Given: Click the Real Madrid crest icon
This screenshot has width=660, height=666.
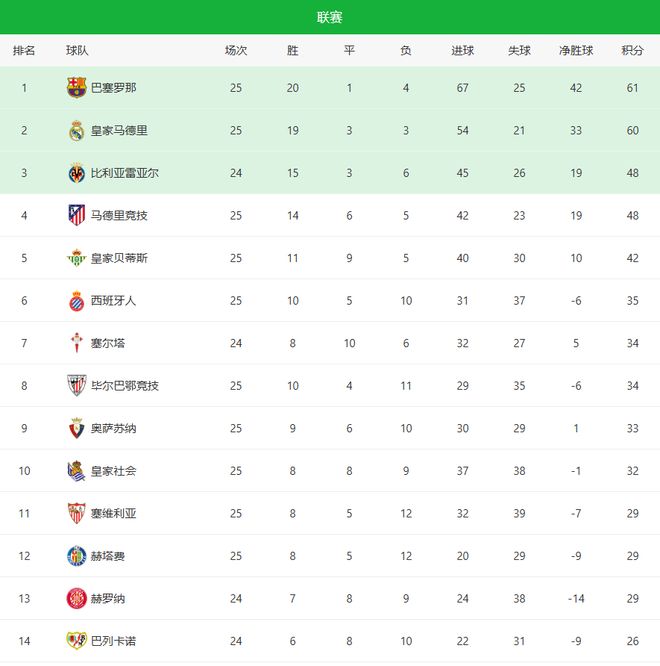Looking at the screenshot, I should coord(76,131).
